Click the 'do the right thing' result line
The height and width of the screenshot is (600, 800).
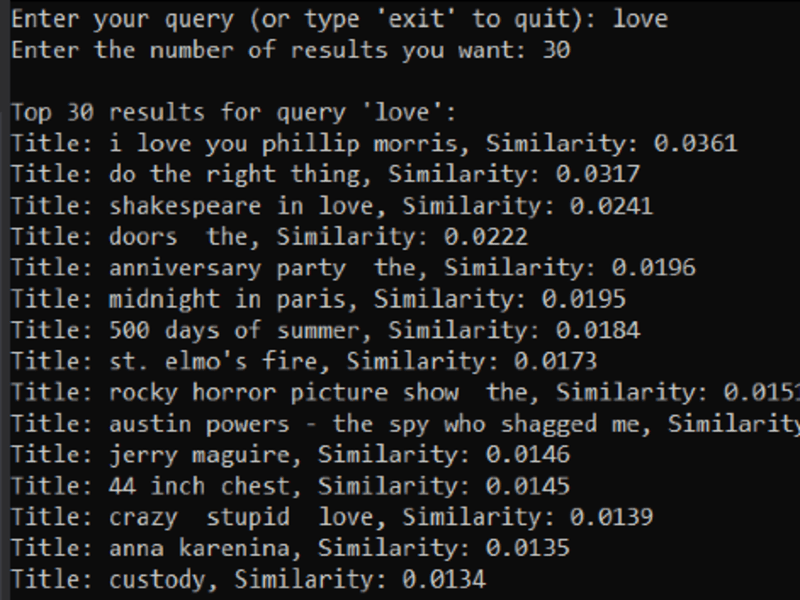(326, 175)
